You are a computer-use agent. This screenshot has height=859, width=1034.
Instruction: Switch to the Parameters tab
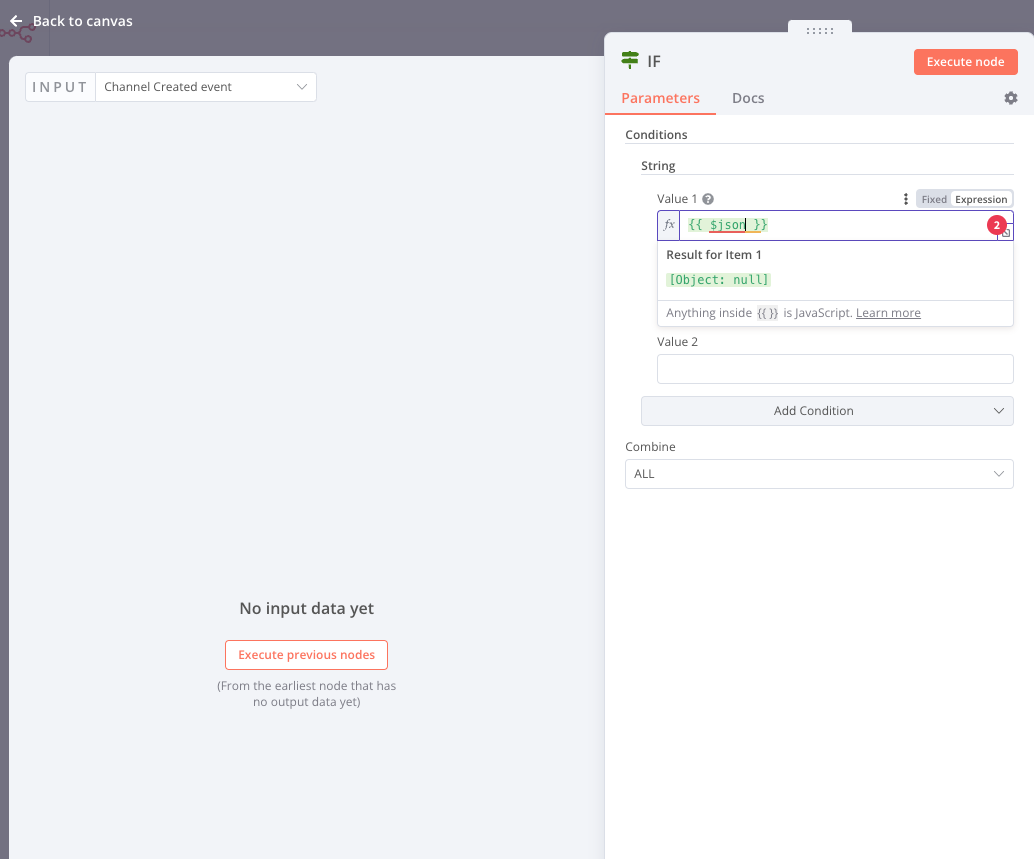coord(660,98)
